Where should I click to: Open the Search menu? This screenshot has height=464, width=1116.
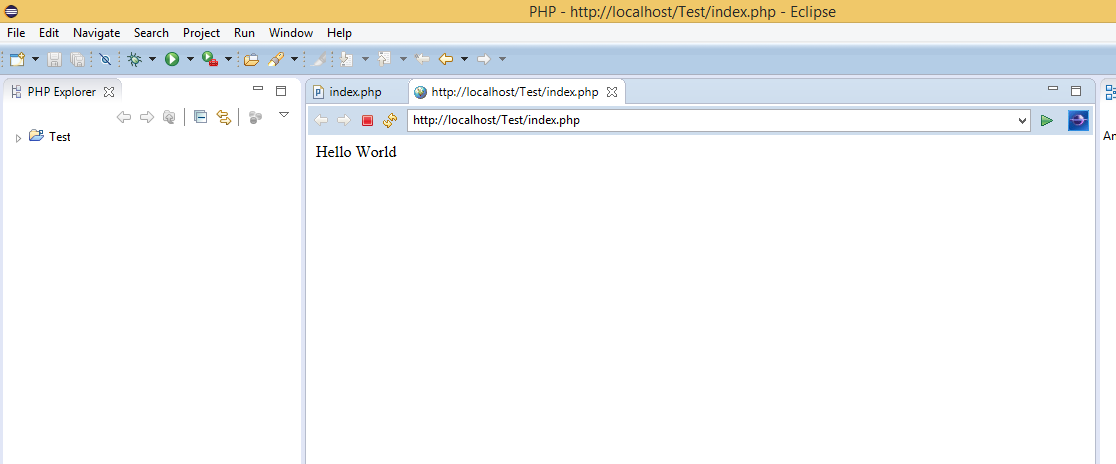152,33
